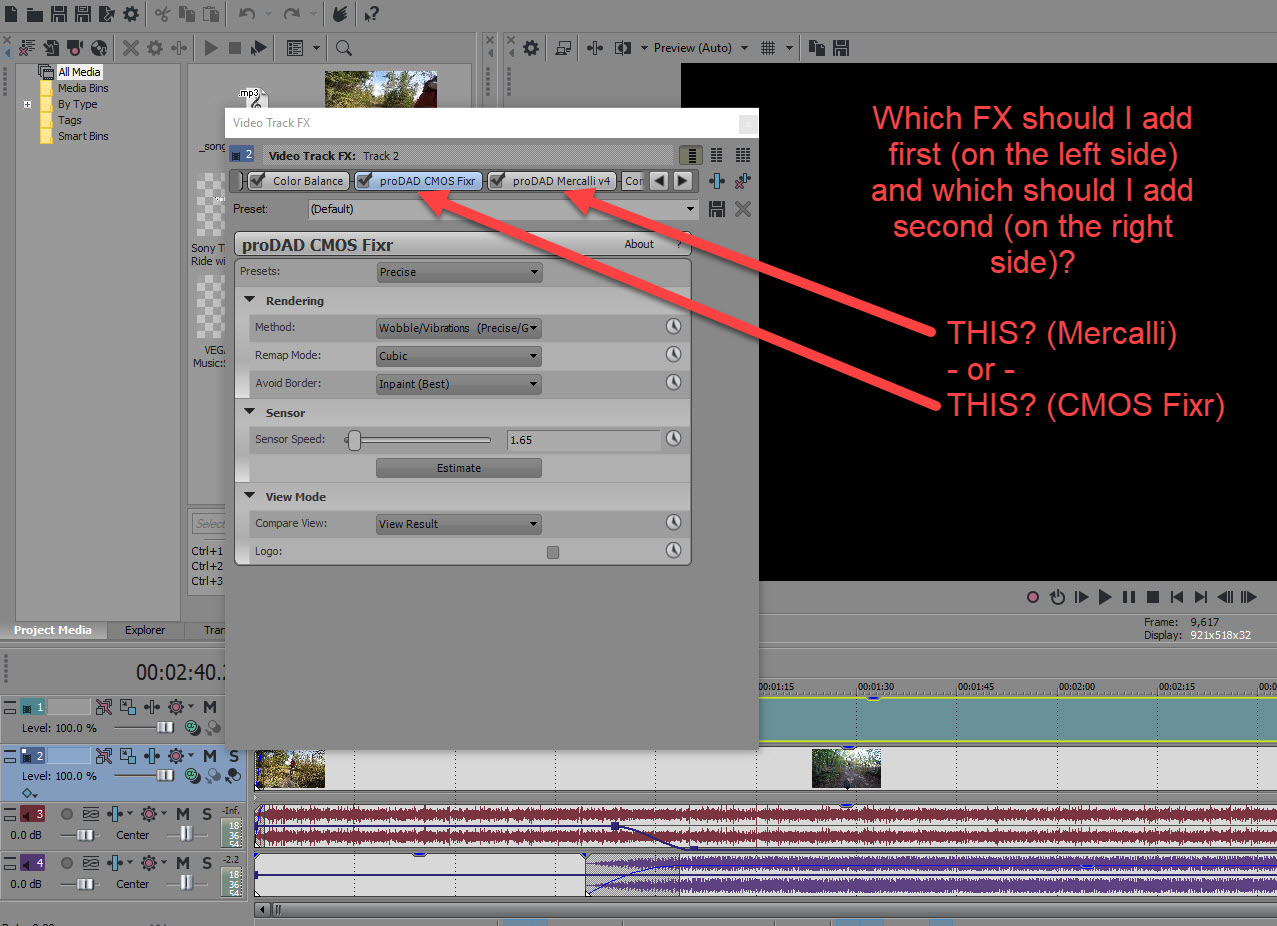Open the search magnifier in Project Media toolbar
This screenshot has width=1277, height=926.
(344, 48)
